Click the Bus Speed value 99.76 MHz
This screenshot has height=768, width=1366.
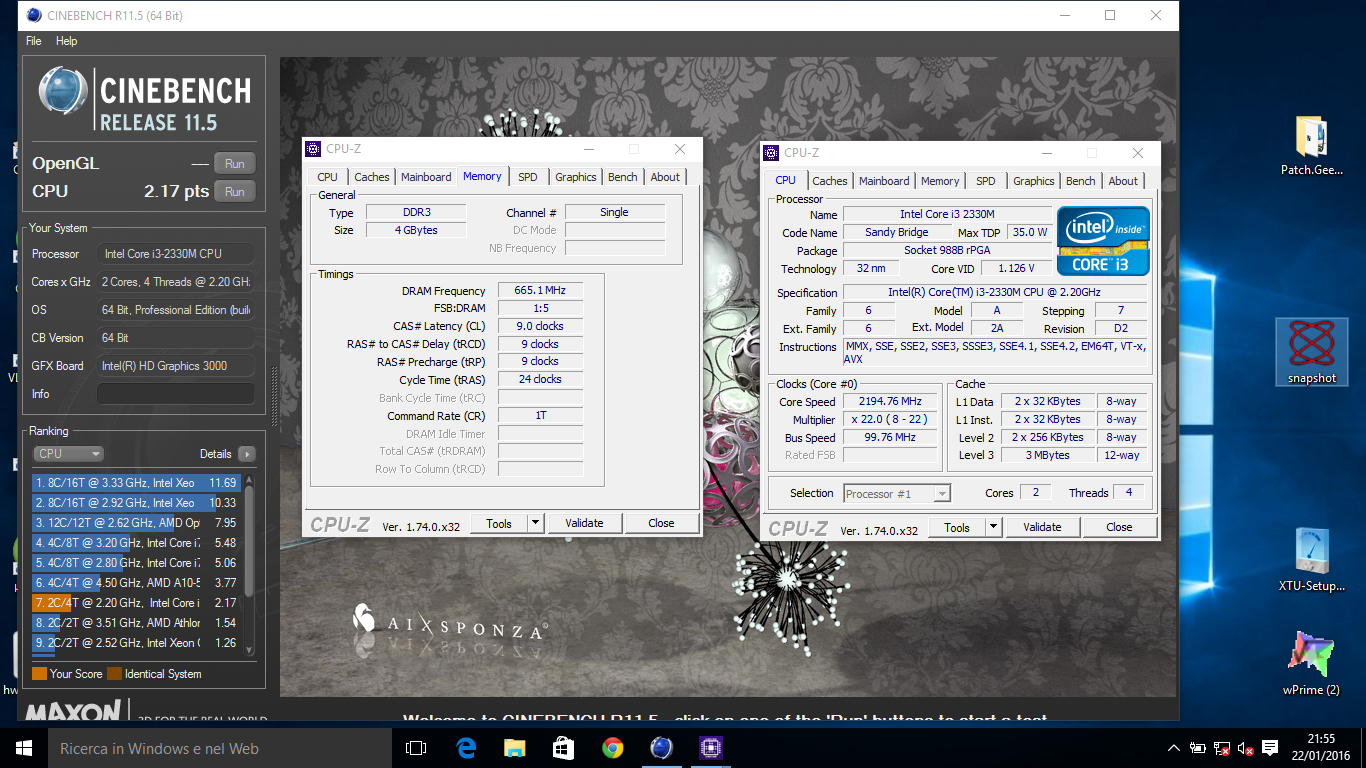pyautogui.click(x=890, y=437)
